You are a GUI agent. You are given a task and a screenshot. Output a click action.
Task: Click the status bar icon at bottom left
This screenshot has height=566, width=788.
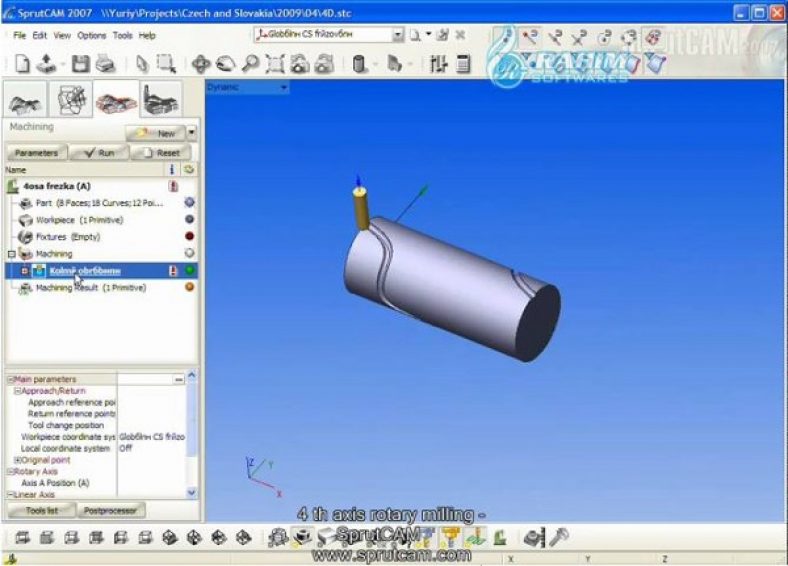pos(11,558)
